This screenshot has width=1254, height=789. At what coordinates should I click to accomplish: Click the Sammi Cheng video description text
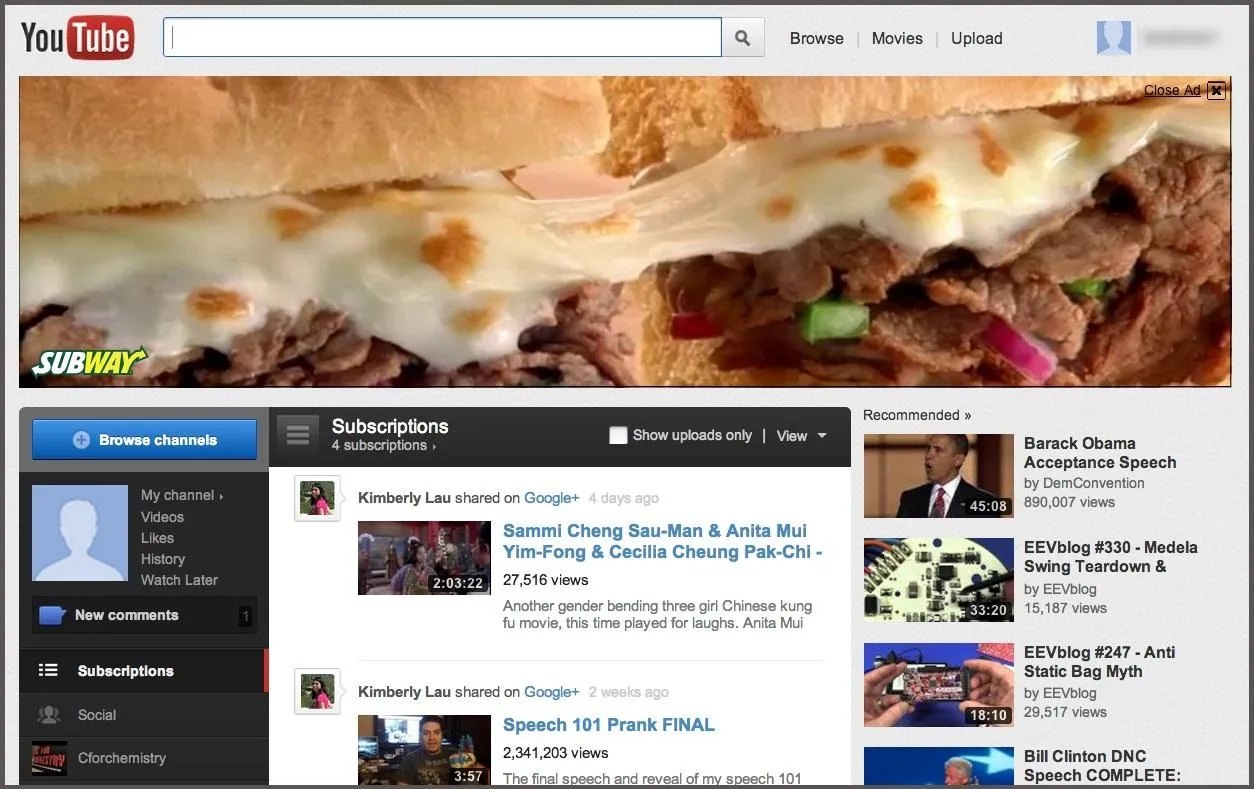pos(657,614)
